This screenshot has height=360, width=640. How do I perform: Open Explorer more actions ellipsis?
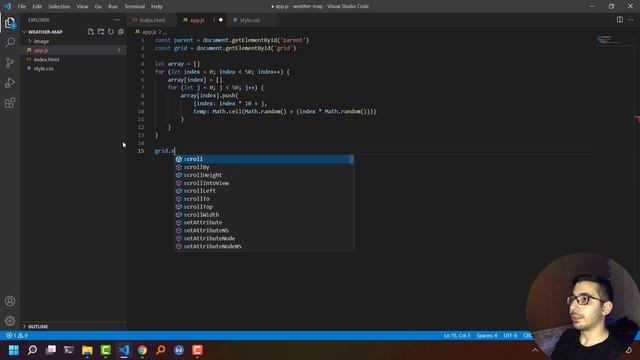[117, 20]
